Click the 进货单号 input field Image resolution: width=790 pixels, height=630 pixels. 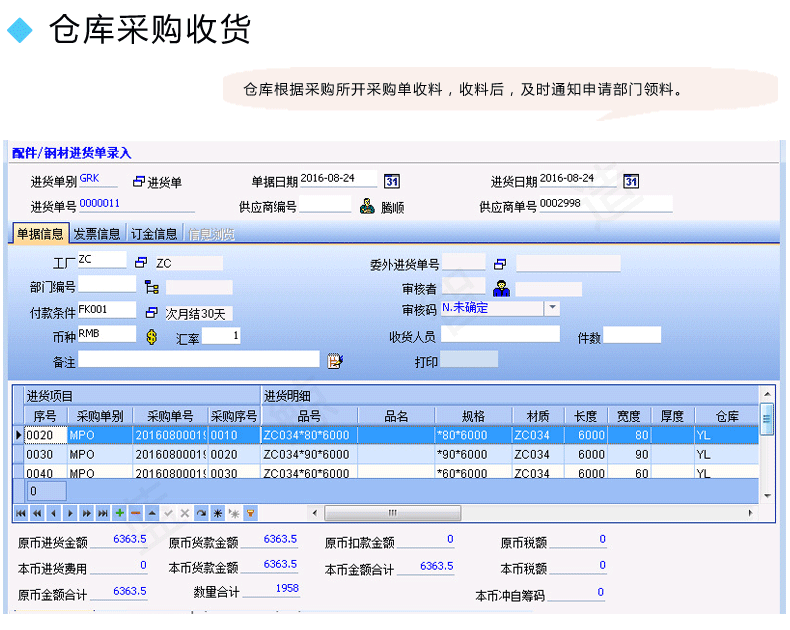pyautogui.click(x=137, y=205)
